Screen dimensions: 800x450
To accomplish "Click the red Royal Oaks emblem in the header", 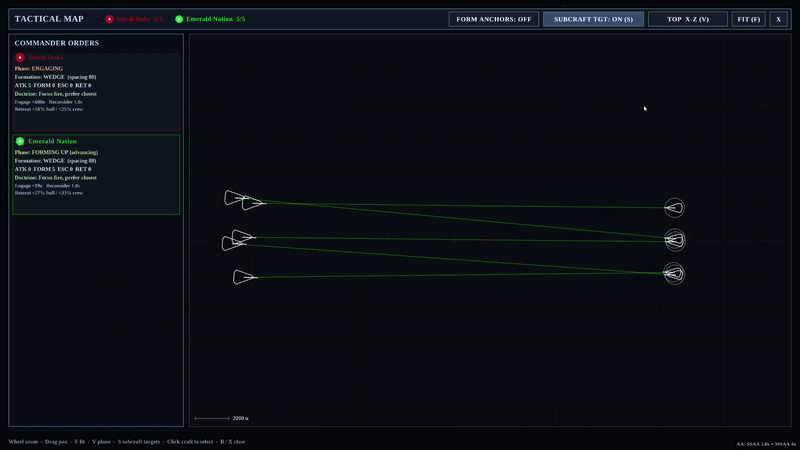I will [109, 19].
